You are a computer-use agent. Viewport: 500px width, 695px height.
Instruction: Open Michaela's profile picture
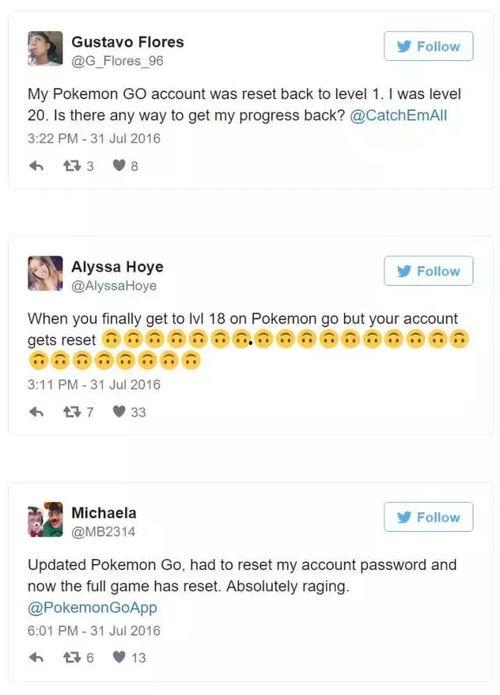(x=45, y=519)
